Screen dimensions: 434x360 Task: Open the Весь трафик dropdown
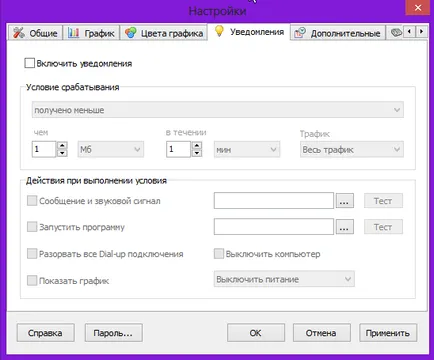352,149
